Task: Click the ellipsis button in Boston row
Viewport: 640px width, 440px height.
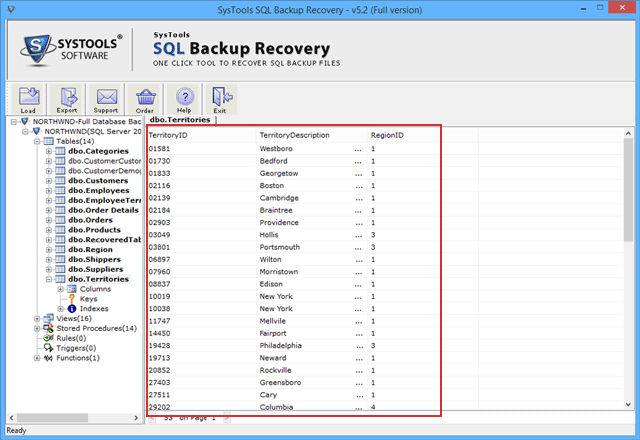Action: click(x=359, y=186)
